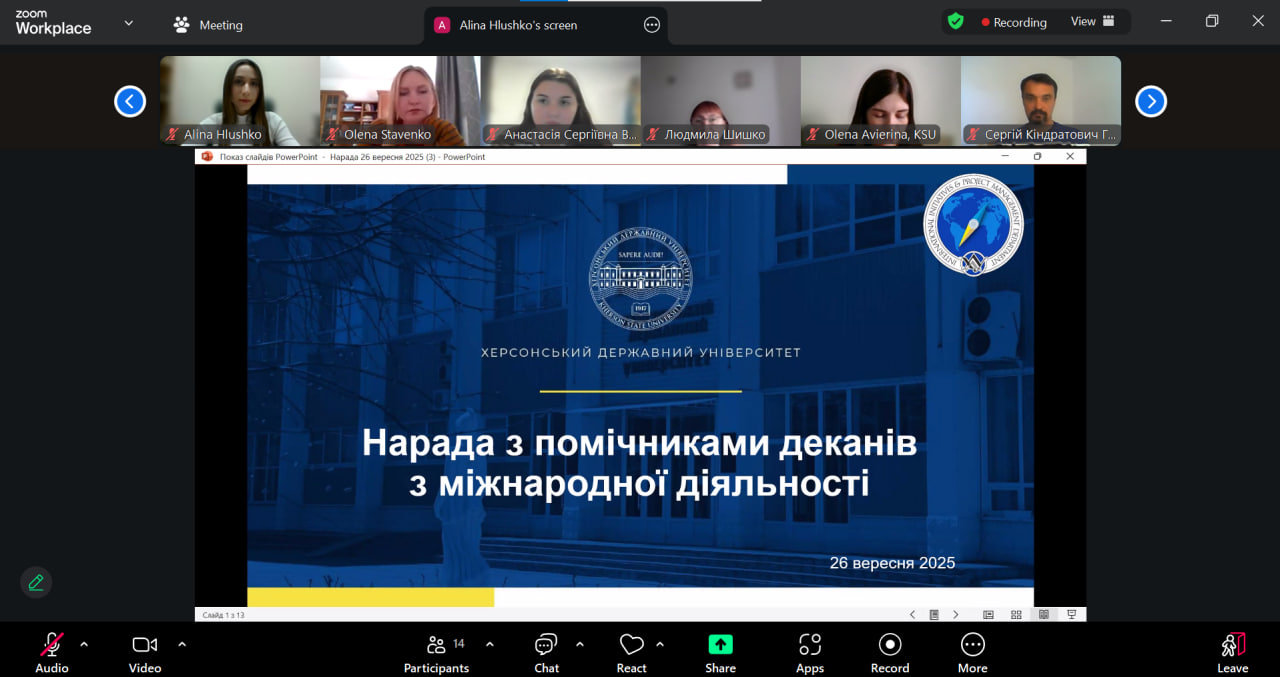Select Анастасія Сергіївна video thumbnail
Viewport: 1280px width, 677px height.
[x=560, y=101]
